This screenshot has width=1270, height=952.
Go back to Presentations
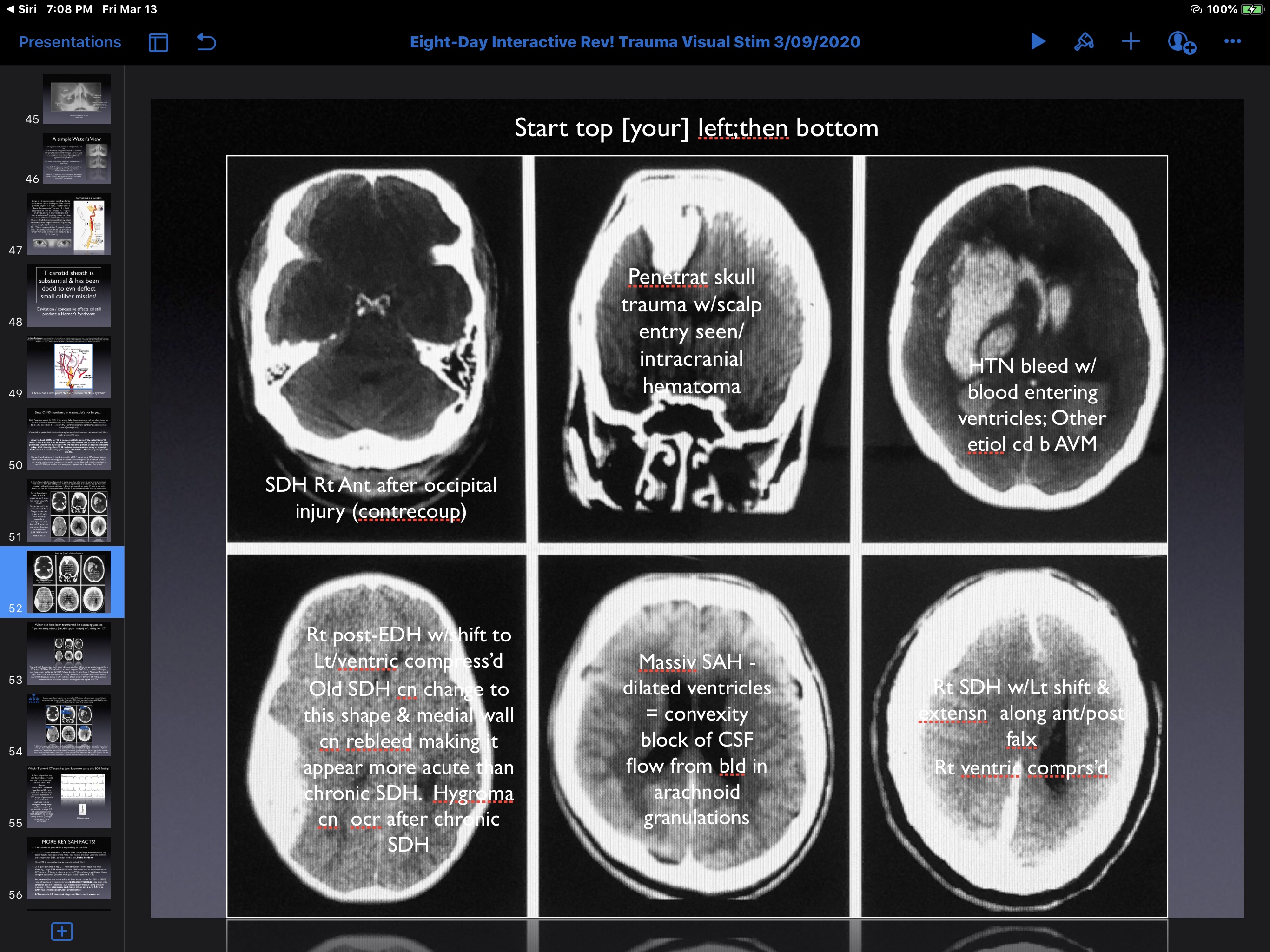pyautogui.click(x=69, y=42)
